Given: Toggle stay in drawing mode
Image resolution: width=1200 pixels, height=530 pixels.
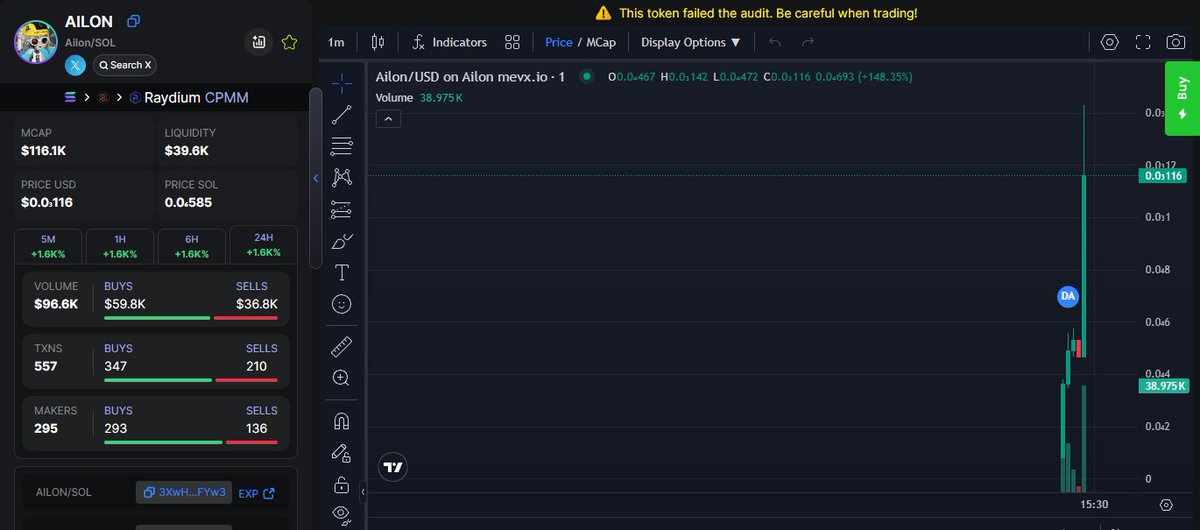Looking at the screenshot, I should [x=341, y=453].
